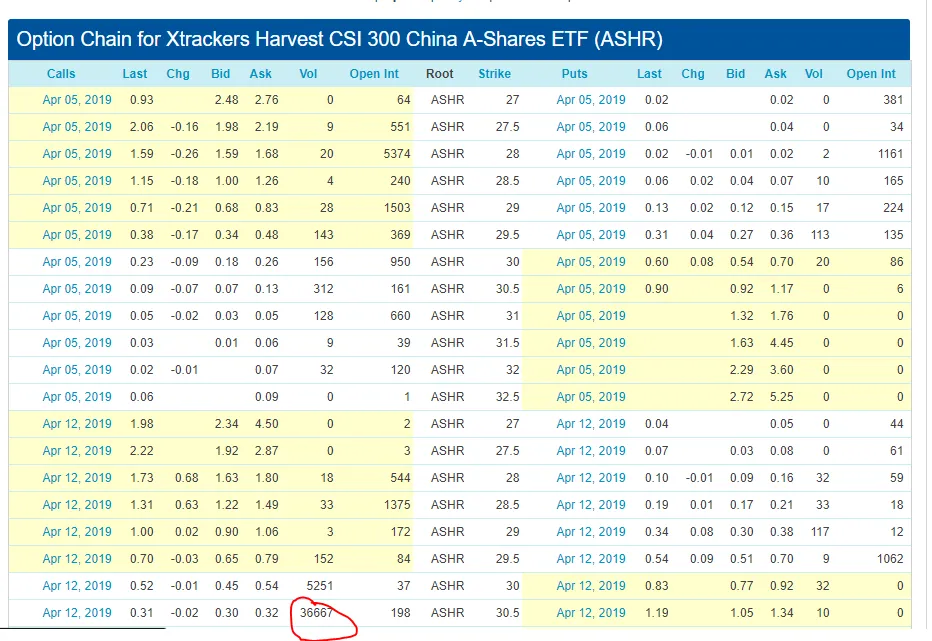Click the calls Open Int column header
Image resolution: width=932 pixels, height=641 pixels.
pyautogui.click(x=374, y=74)
